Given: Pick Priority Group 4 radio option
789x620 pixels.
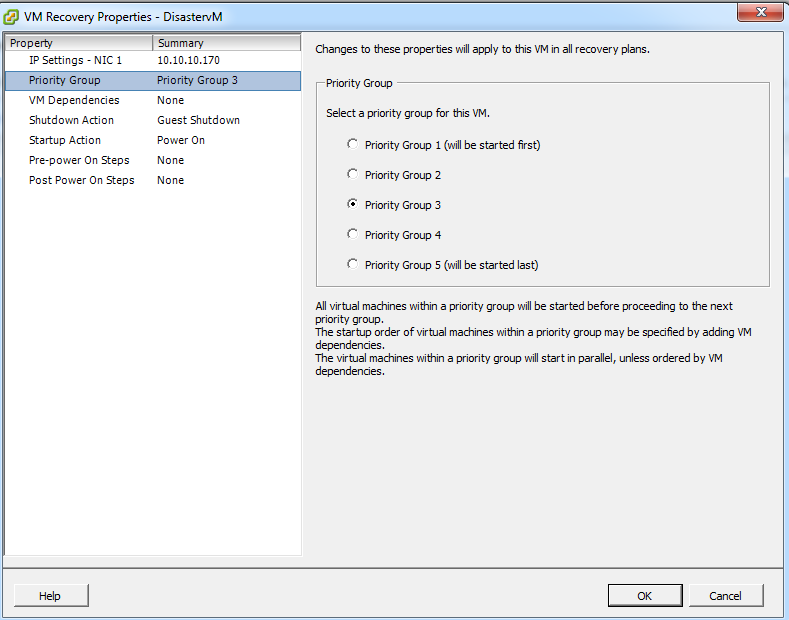Looking at the screenshot, I should (352, 234).
